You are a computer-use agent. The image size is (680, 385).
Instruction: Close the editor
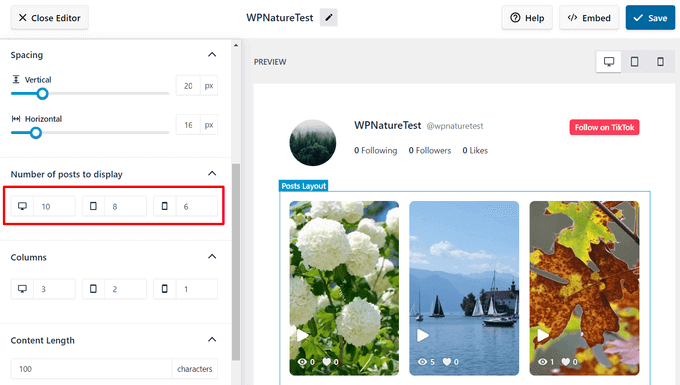pos(49,18)
